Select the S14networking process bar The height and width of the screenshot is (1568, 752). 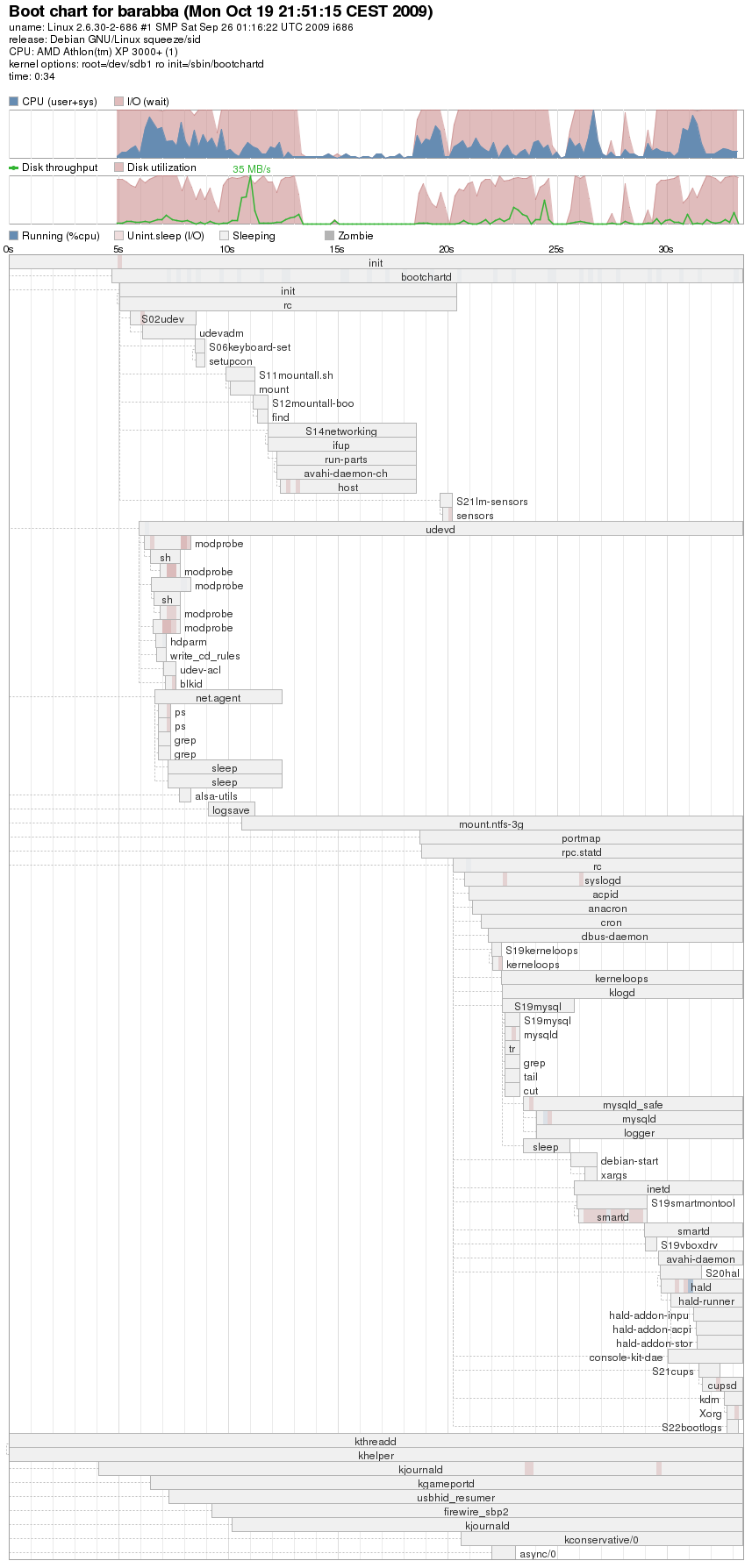[341, 431]
